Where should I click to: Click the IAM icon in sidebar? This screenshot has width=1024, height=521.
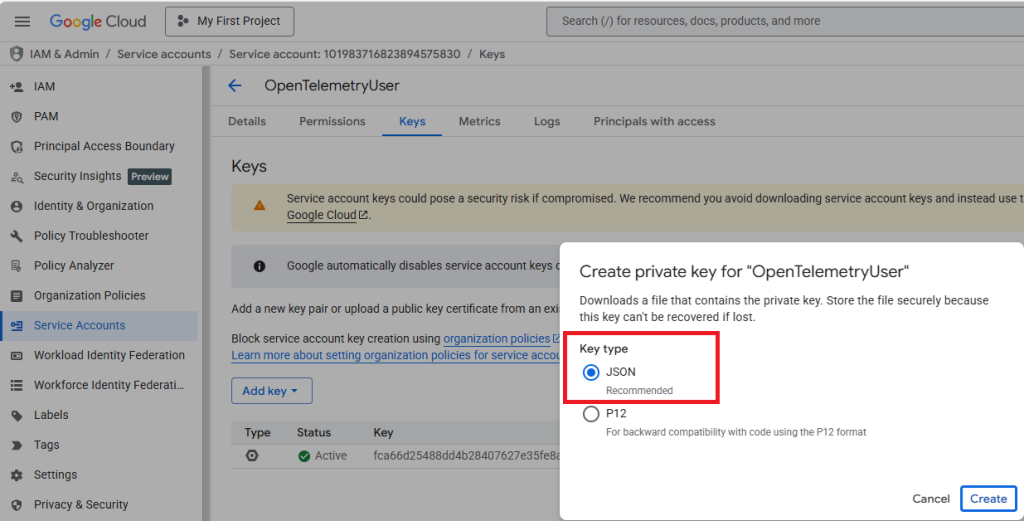click(x=16, y=87)
